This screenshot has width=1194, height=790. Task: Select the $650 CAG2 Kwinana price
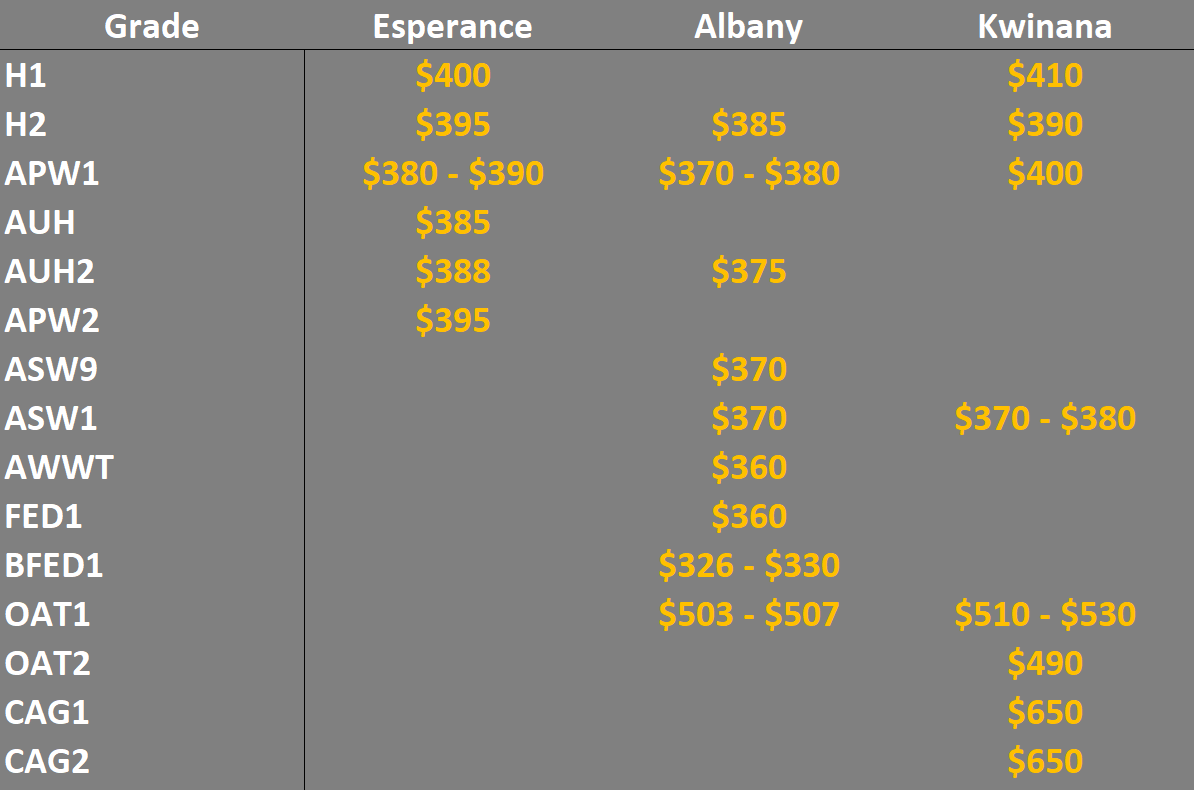click(x=1045, y=761)
